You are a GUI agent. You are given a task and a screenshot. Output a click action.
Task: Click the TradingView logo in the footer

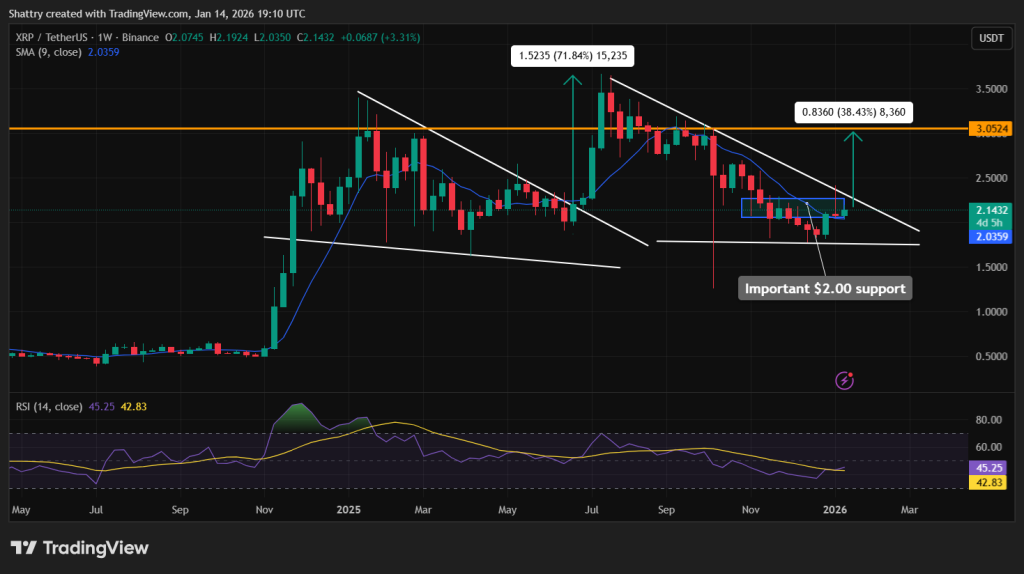(x=79, y=548)
